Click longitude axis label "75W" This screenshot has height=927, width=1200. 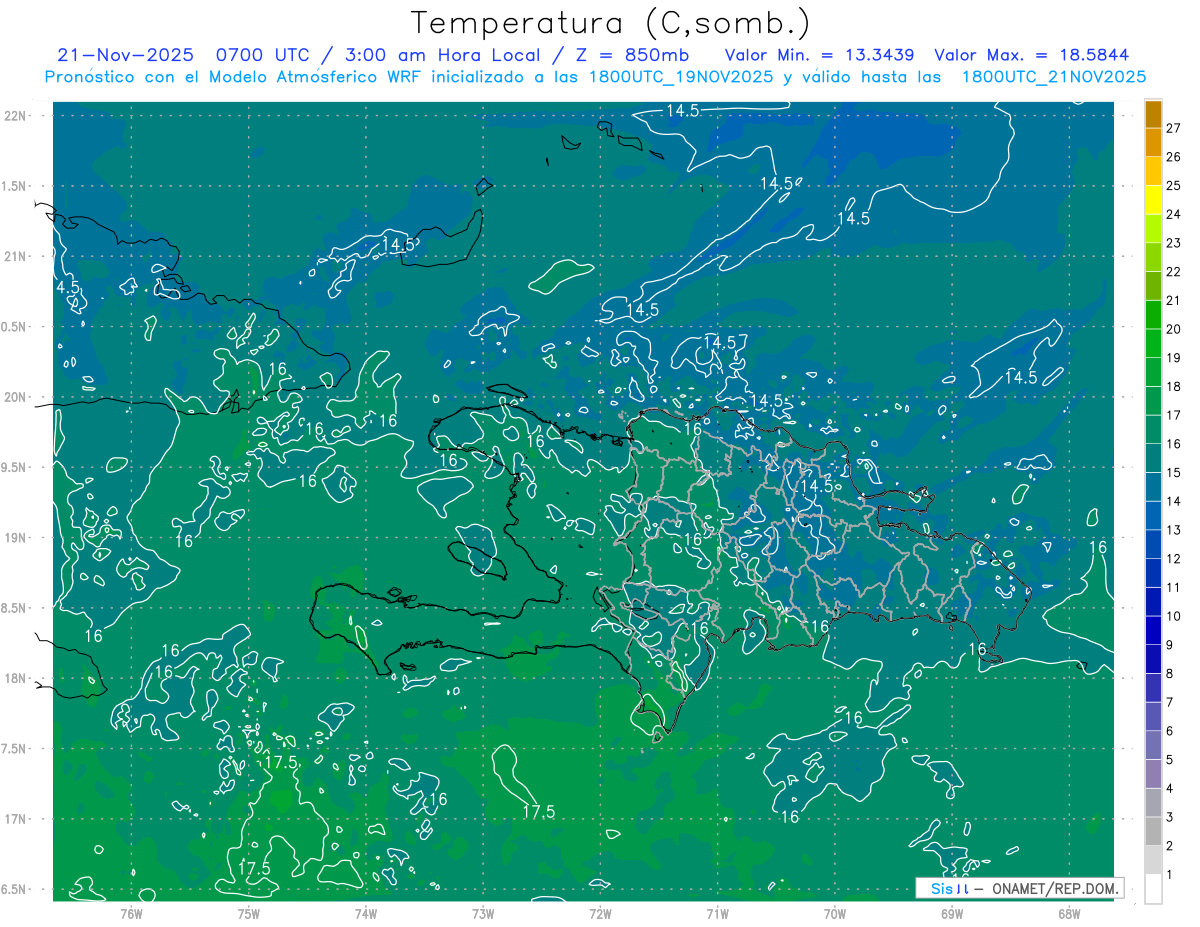coord(248,914)
